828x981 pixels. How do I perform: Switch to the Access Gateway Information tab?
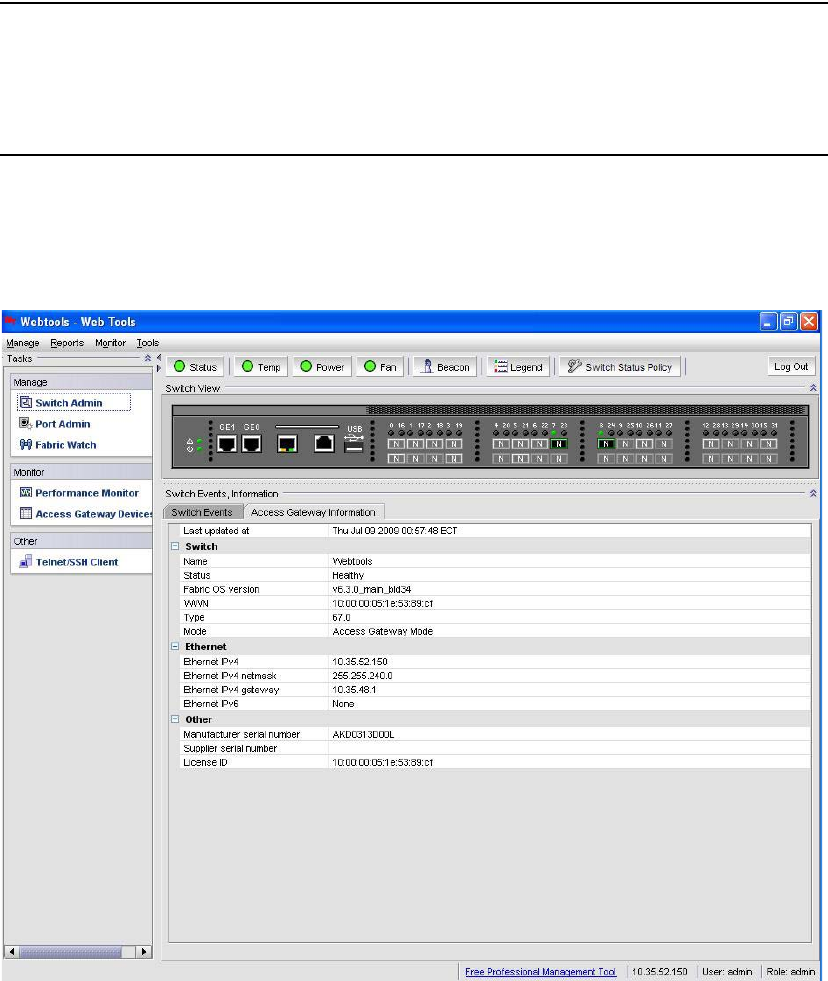pos(313,512)
